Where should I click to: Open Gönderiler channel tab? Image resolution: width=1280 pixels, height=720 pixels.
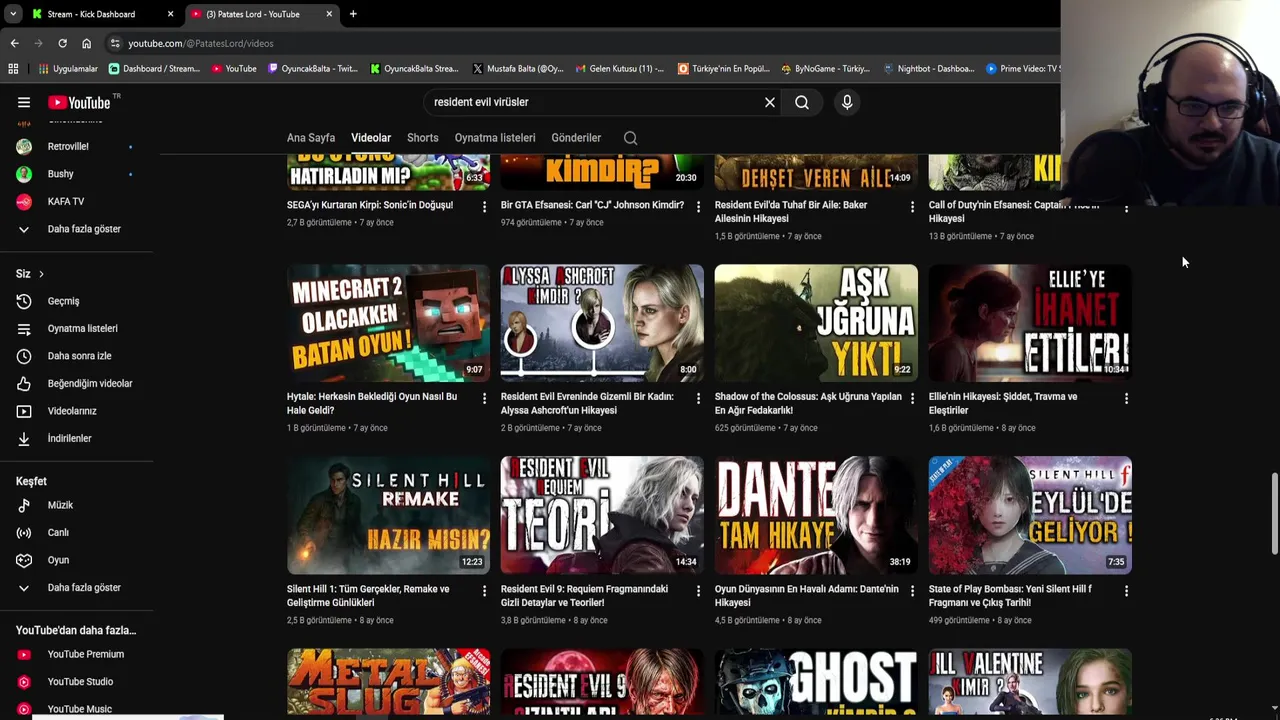coord(576,138)
